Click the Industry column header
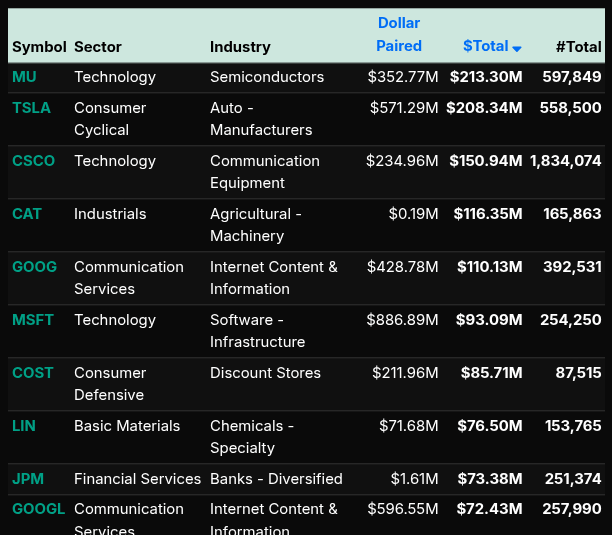This screenshot has width=612, height=535. (x=240, y=46)
